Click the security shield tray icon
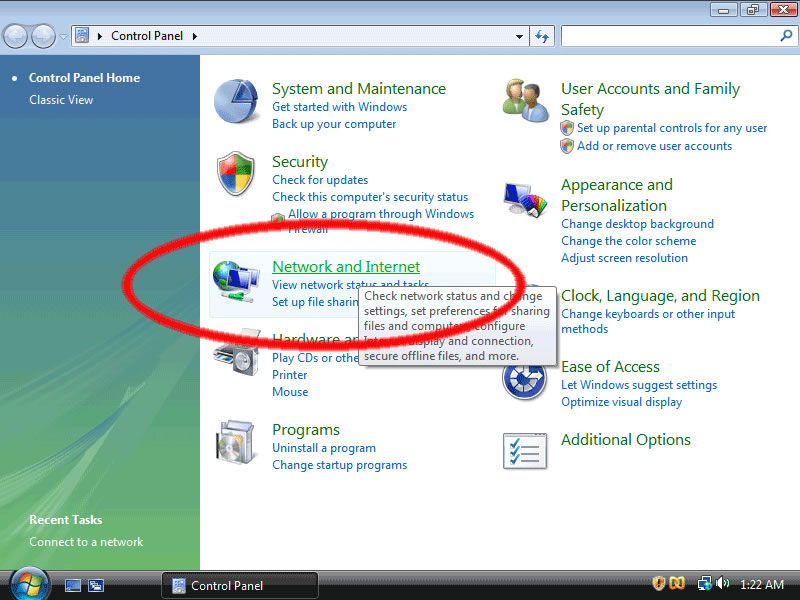The height and width of the screenshot is (600, 800). tap(659, 583)
